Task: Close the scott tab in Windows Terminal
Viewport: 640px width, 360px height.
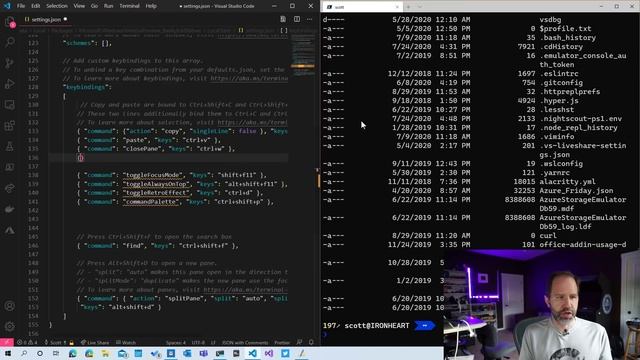Action: 397,7
